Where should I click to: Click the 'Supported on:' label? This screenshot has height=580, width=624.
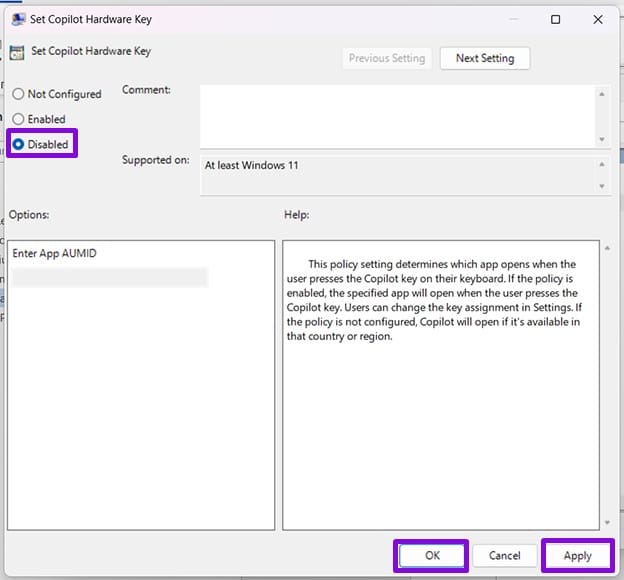[156, 160]
